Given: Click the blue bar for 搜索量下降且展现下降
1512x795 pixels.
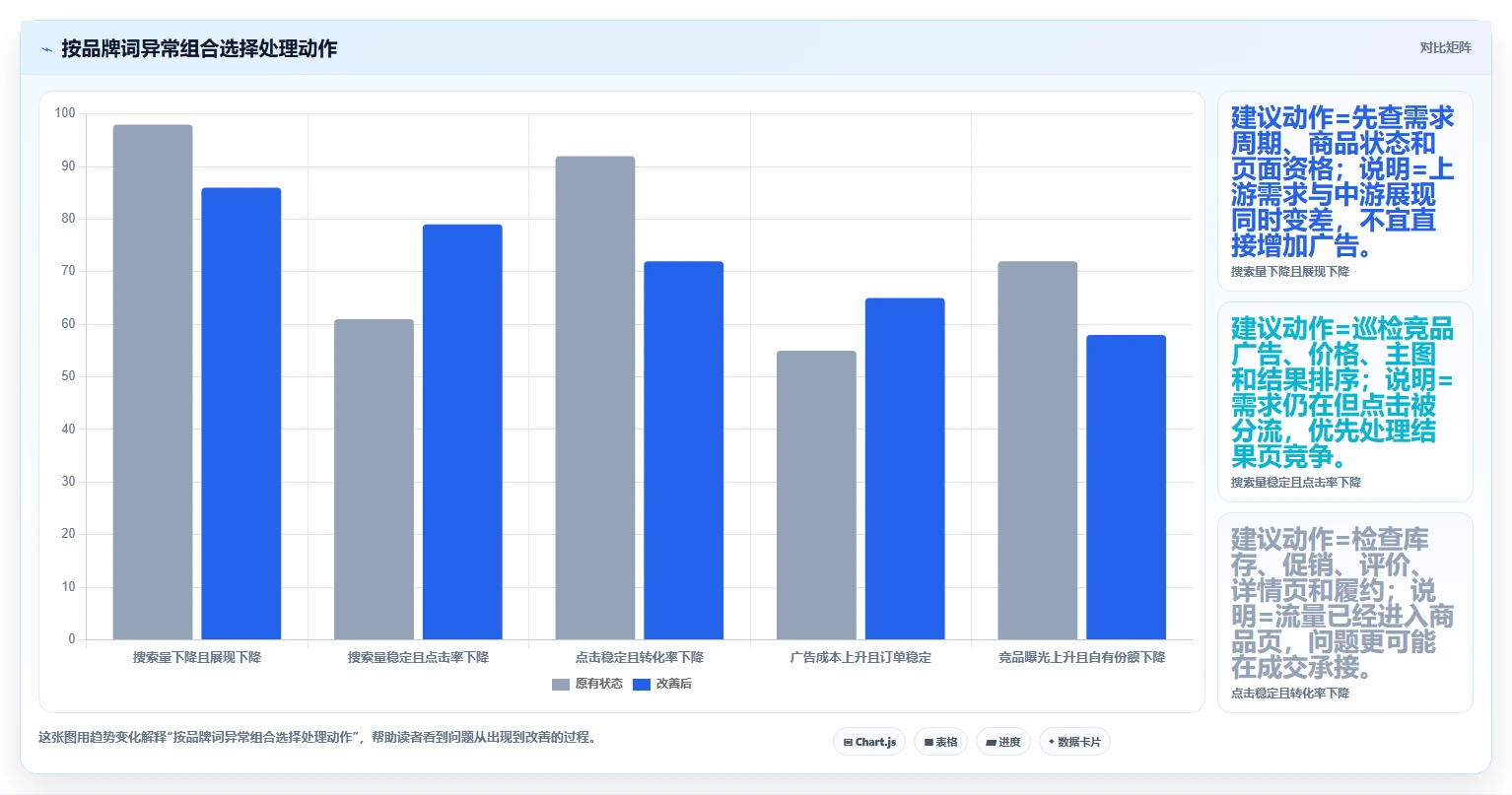Looking at the screenshot, I should coord(241,414).
